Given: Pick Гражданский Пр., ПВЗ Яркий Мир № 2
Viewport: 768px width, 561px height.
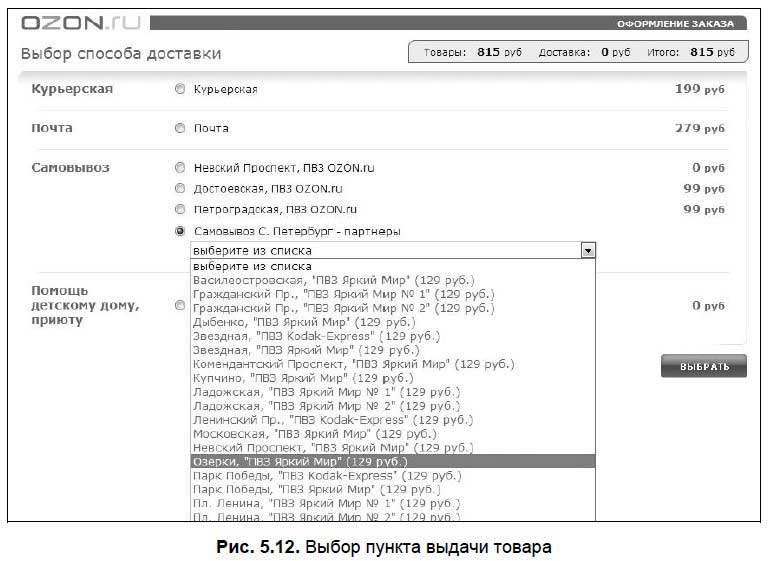Looking at the screenshot, I should [x=393, y=308].
